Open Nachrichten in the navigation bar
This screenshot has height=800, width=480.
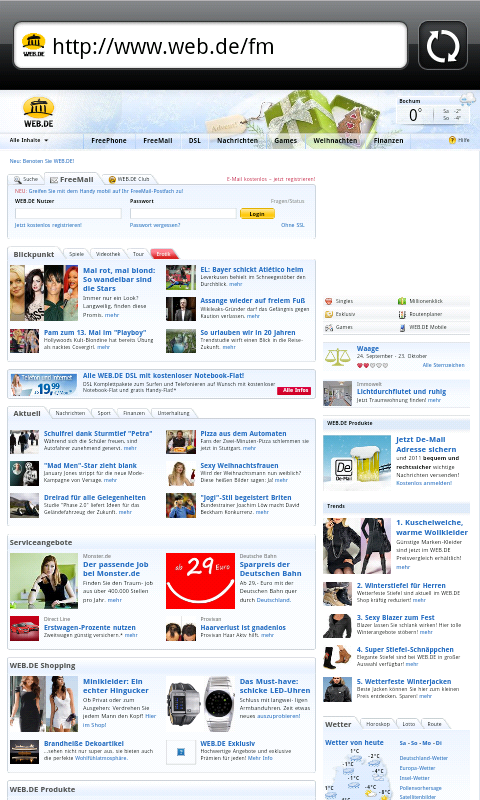[237, 141]
